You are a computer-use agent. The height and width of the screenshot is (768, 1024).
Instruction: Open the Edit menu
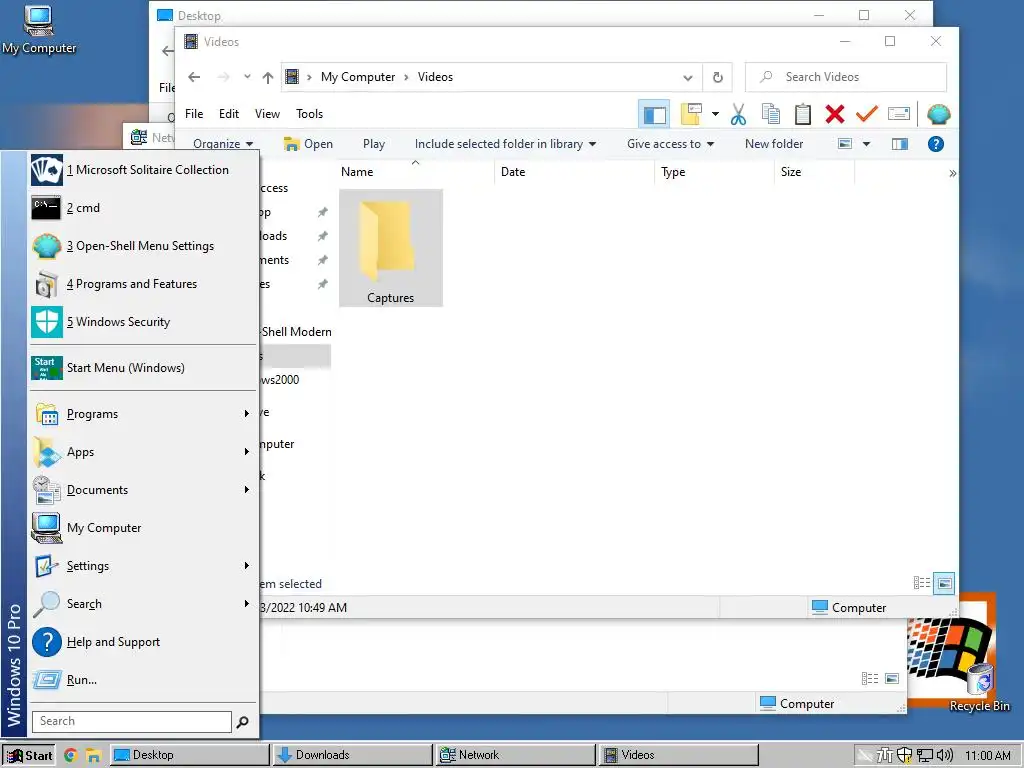[229, 114]
